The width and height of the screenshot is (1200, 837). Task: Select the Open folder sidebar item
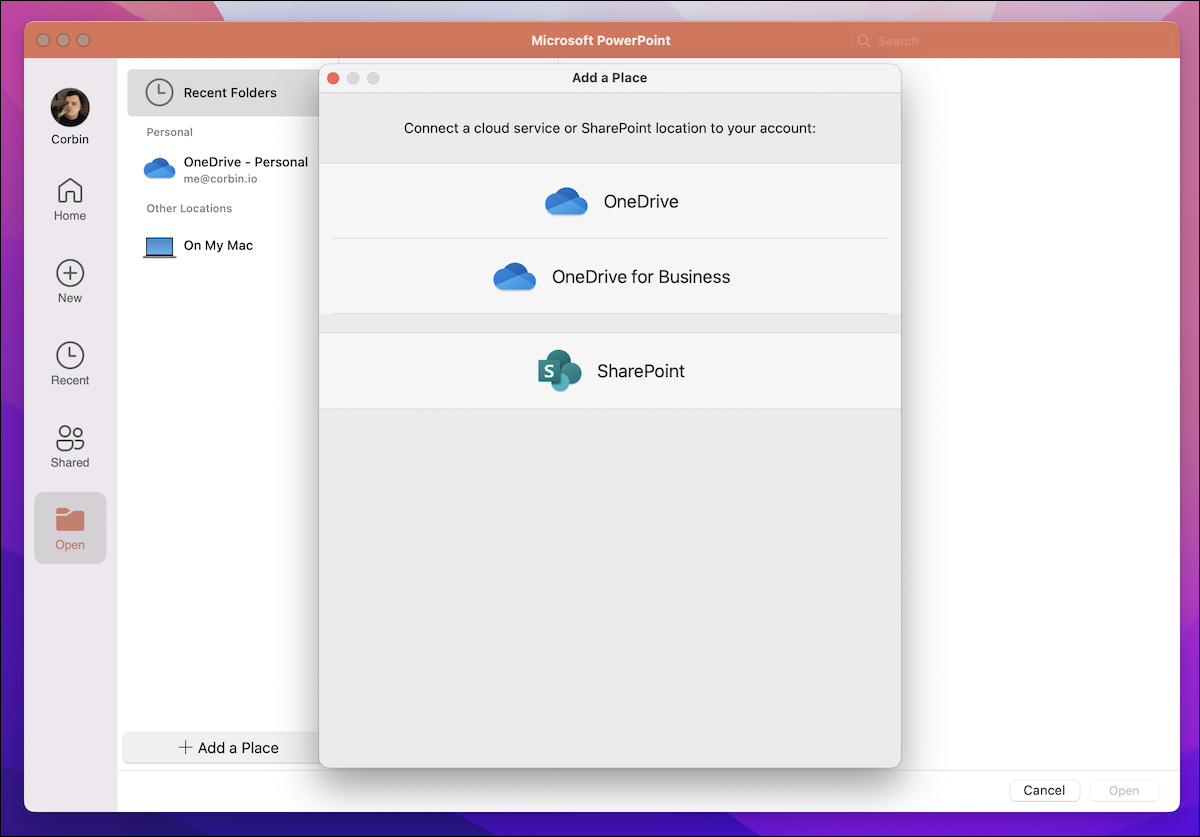point(70,528)
